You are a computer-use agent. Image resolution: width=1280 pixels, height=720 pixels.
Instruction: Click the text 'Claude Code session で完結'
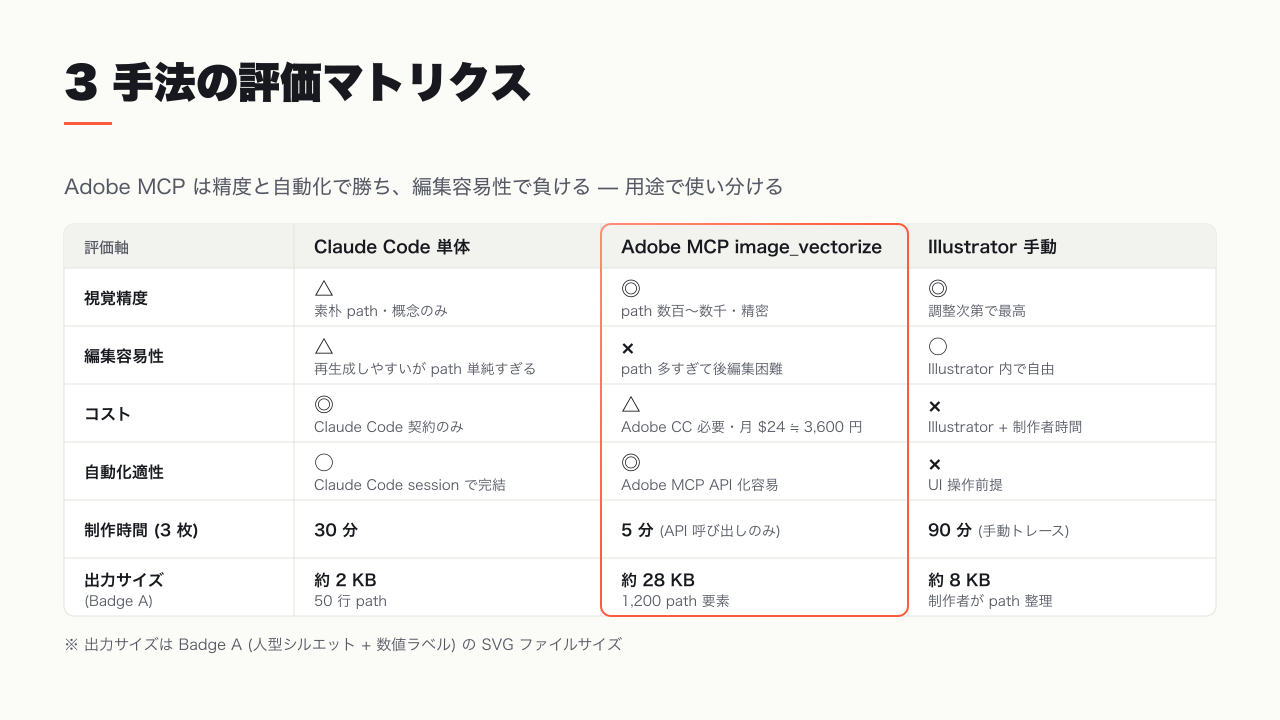(410, 485)
